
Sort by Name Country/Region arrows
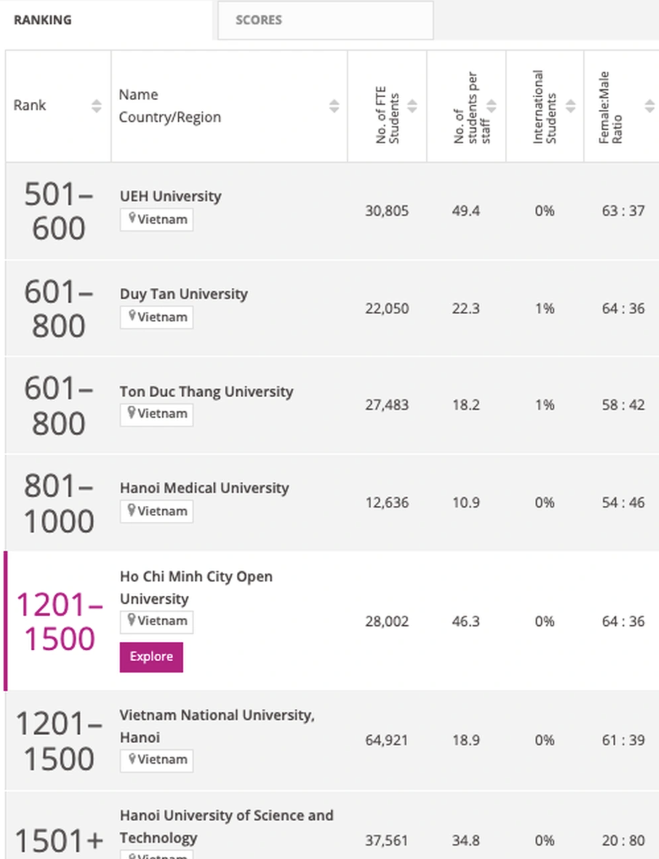tap(334, 106)
